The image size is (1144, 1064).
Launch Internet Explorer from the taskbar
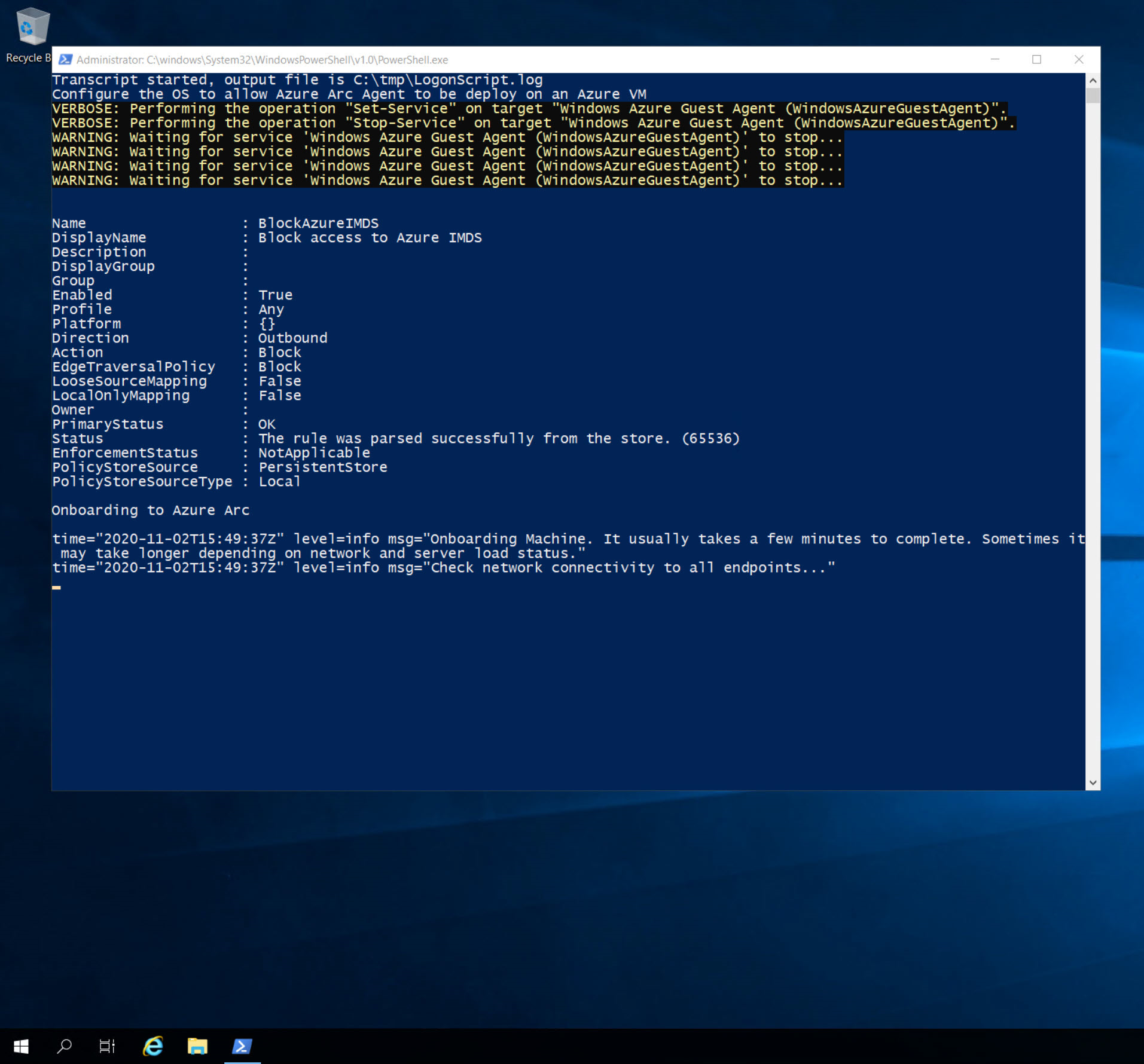153,1046
